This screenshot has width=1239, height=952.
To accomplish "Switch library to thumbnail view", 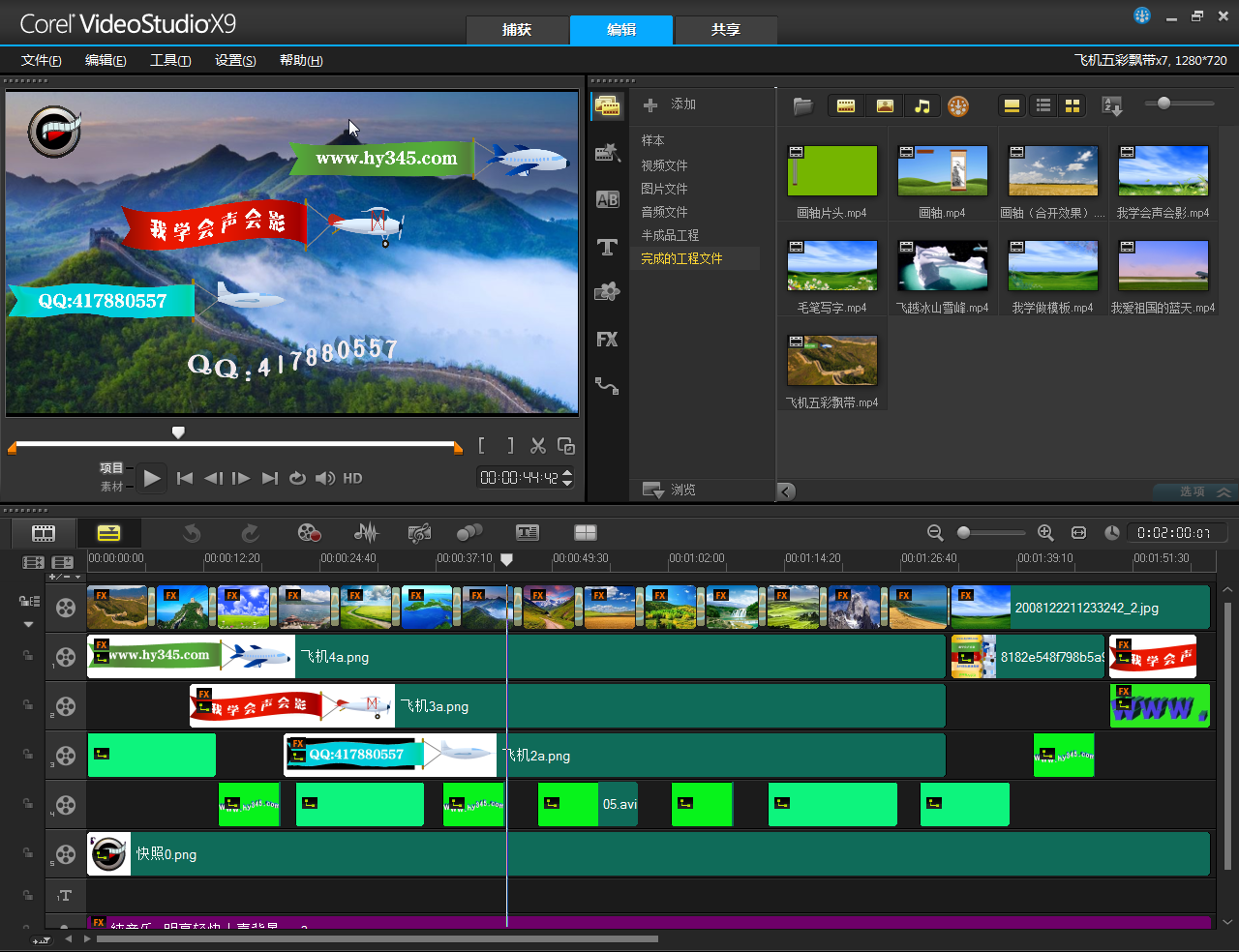I will [1073, 106].
